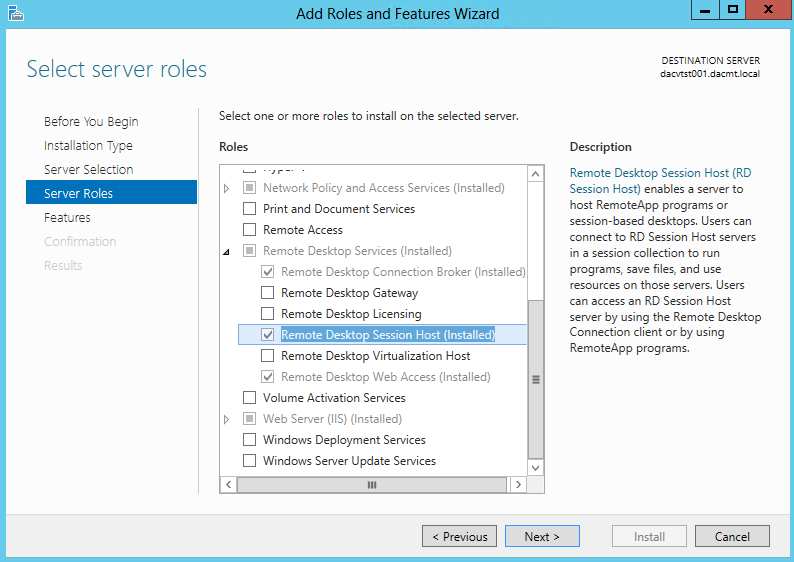Enable the Remote Desktop Gateway checkbox

click(x=267, y=293)
